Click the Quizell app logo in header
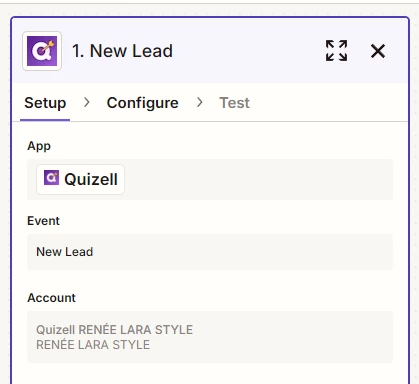Image resolution: width=419 pixels, height=384 pixels. (42, 51)
